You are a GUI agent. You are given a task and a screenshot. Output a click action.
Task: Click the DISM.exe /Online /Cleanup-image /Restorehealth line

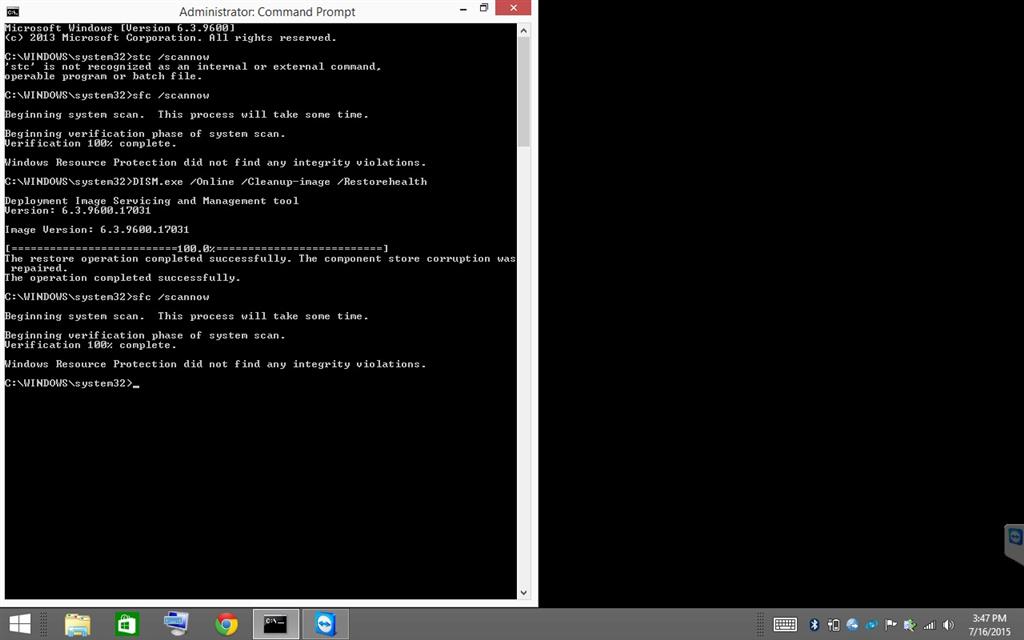[216, 182]
